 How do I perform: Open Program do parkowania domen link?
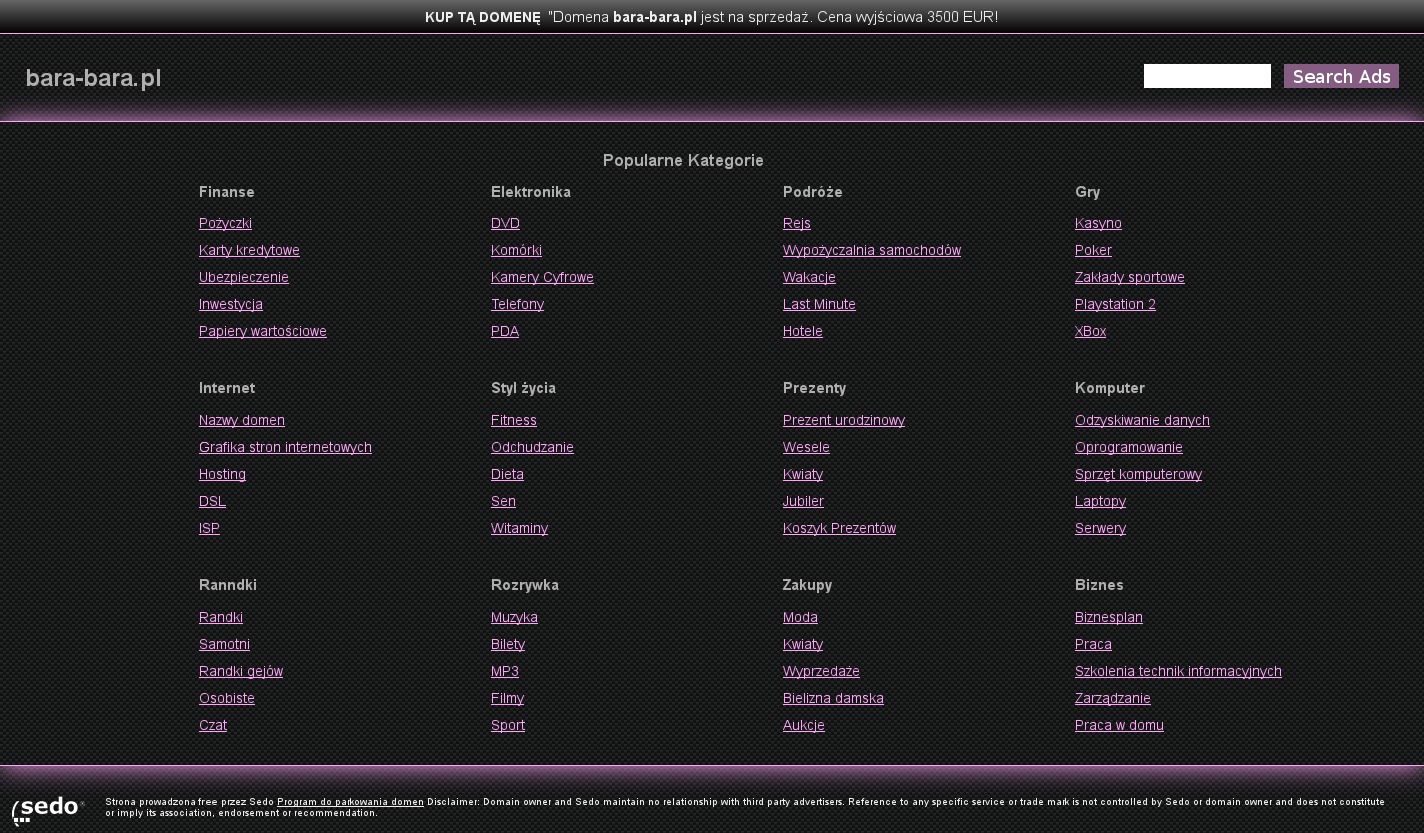click(350, 802)
